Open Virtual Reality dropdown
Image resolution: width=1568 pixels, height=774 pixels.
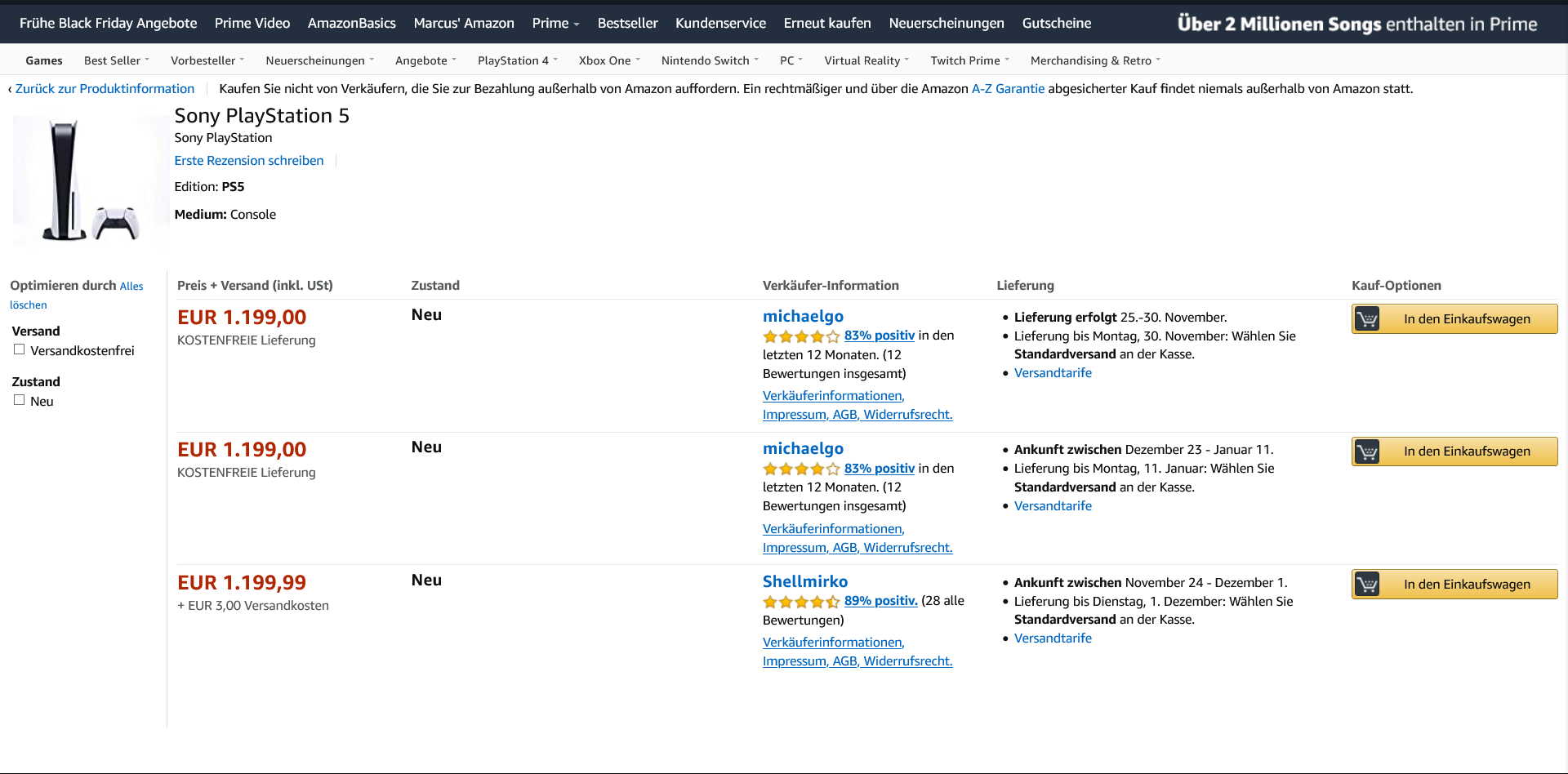tap(866, 60)
